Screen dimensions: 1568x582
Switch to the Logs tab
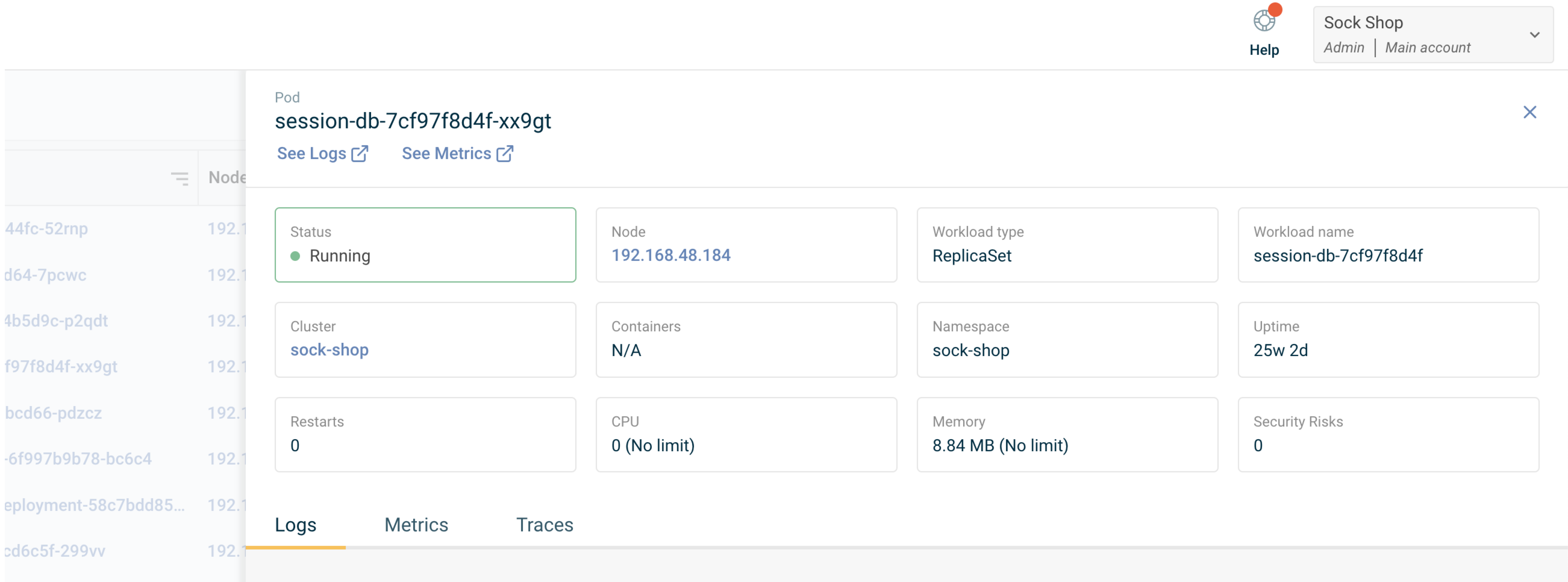pos(295,525)
